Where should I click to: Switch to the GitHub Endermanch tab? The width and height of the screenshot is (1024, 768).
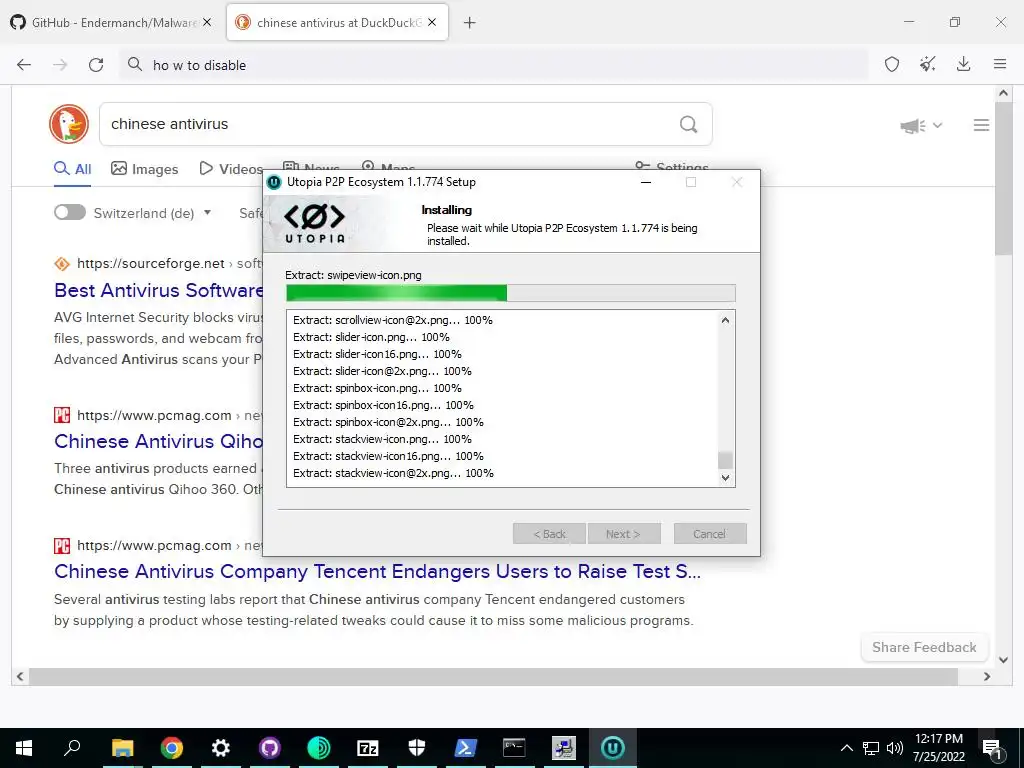111,22
